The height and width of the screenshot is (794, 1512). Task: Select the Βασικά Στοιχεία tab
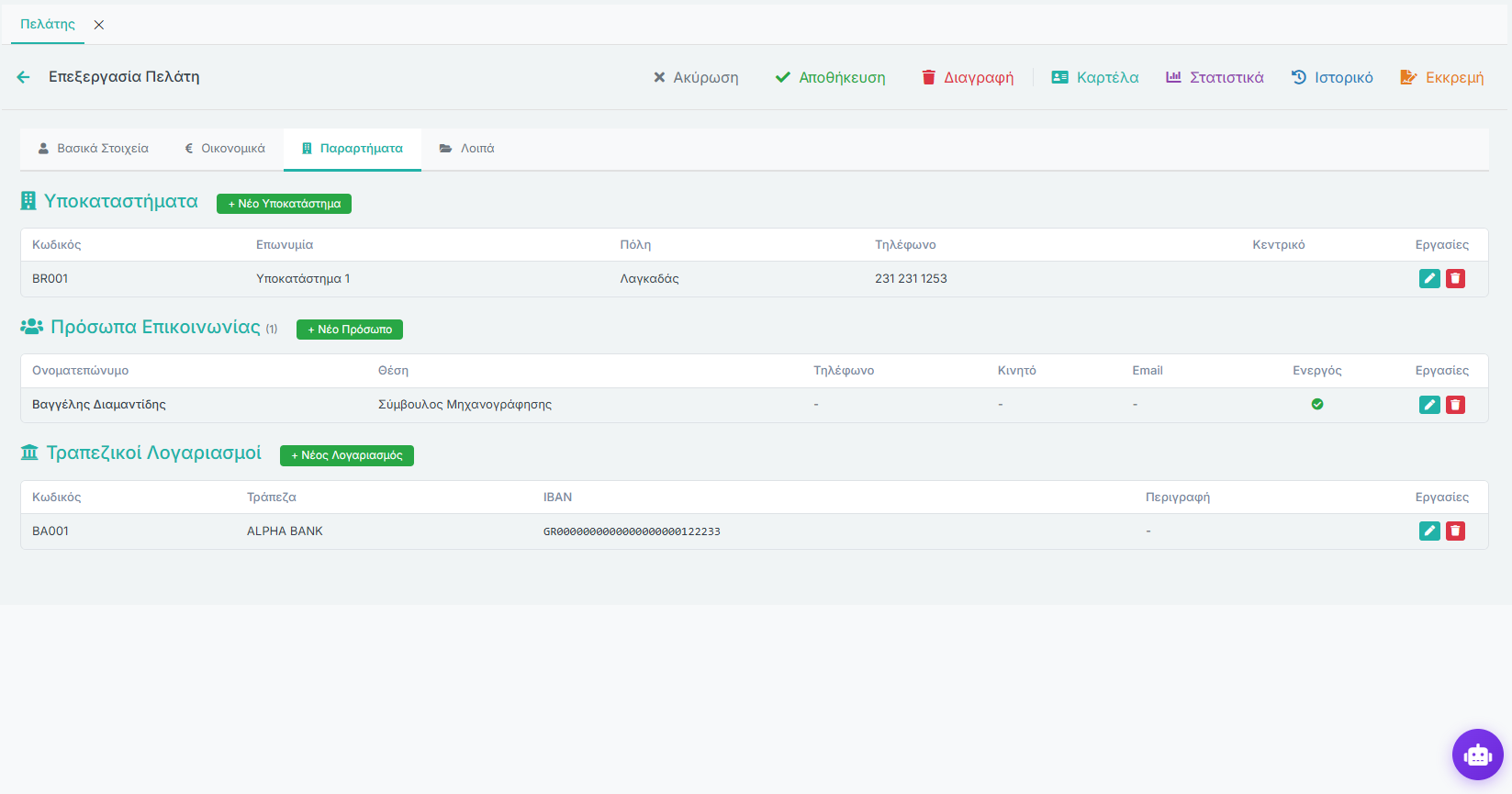click(94, 149)
